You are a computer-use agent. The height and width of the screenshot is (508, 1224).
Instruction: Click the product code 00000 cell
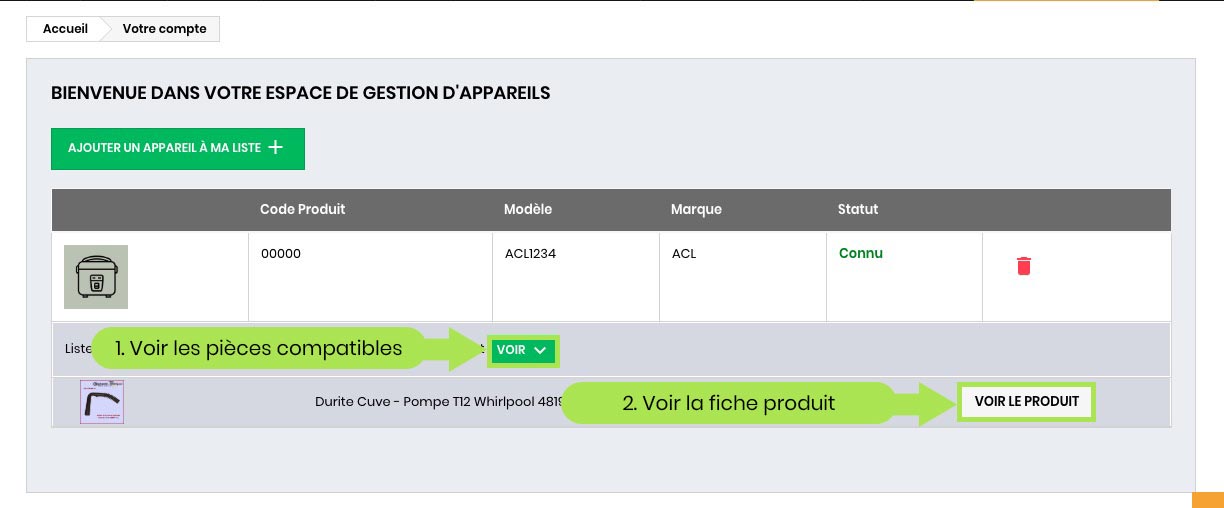(x=281, y=254)
